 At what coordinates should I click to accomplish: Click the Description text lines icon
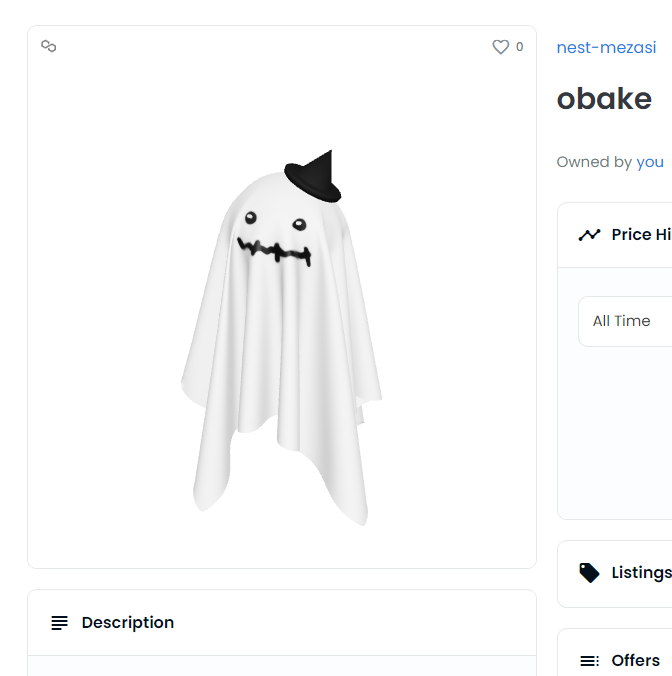point(60,623)
